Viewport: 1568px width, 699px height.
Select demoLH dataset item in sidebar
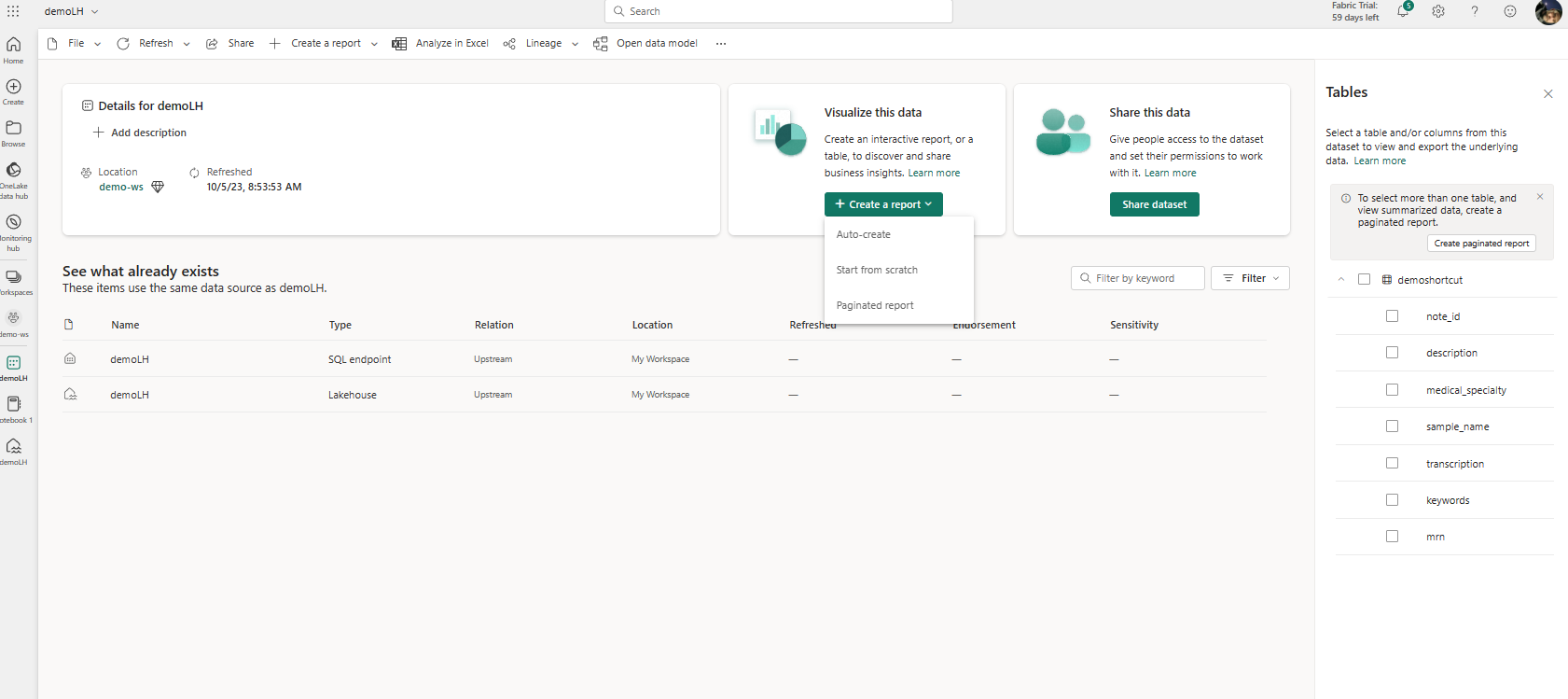point(13,368)
